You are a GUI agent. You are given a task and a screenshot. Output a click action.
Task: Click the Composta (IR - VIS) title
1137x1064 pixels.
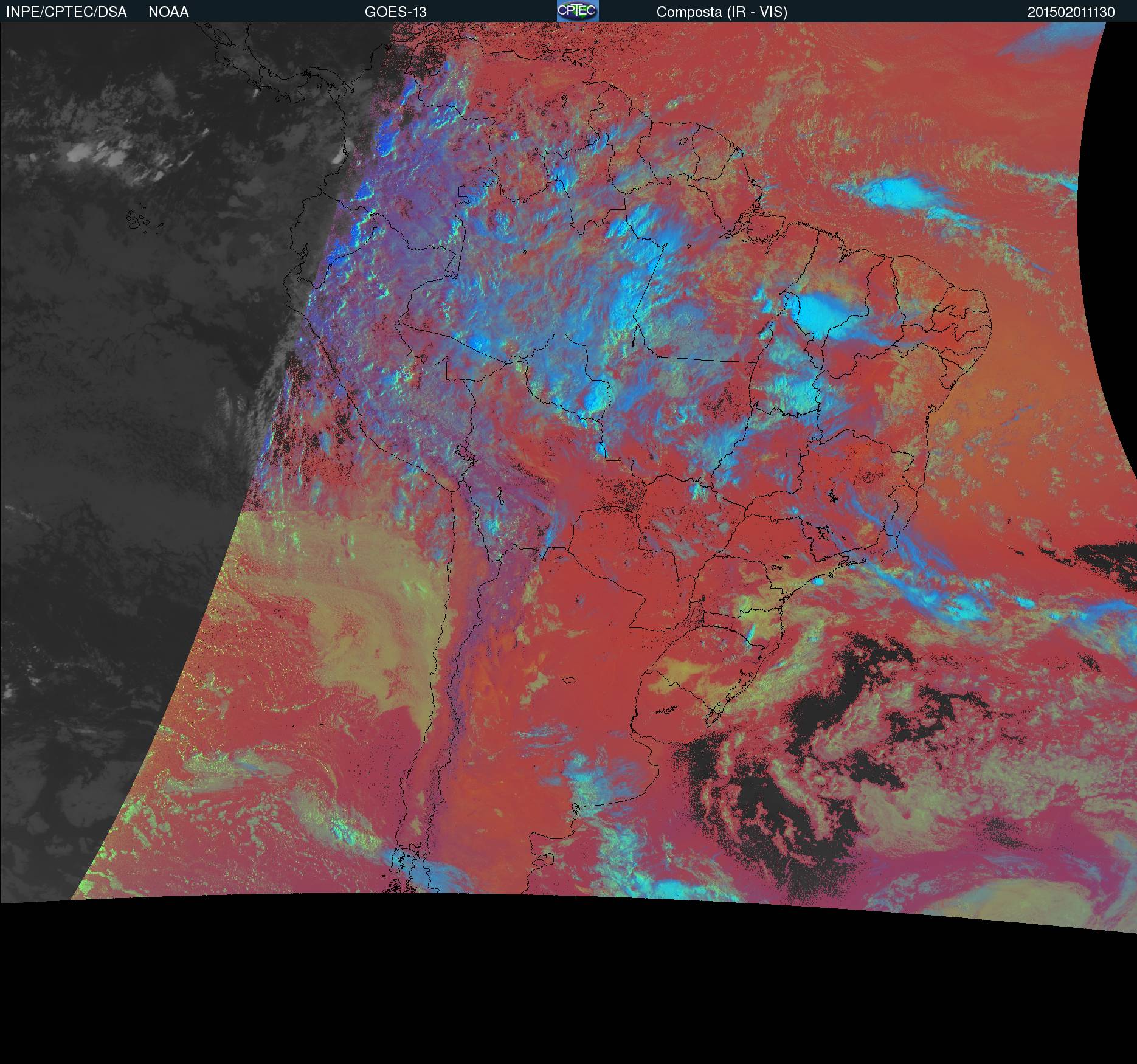722,12
